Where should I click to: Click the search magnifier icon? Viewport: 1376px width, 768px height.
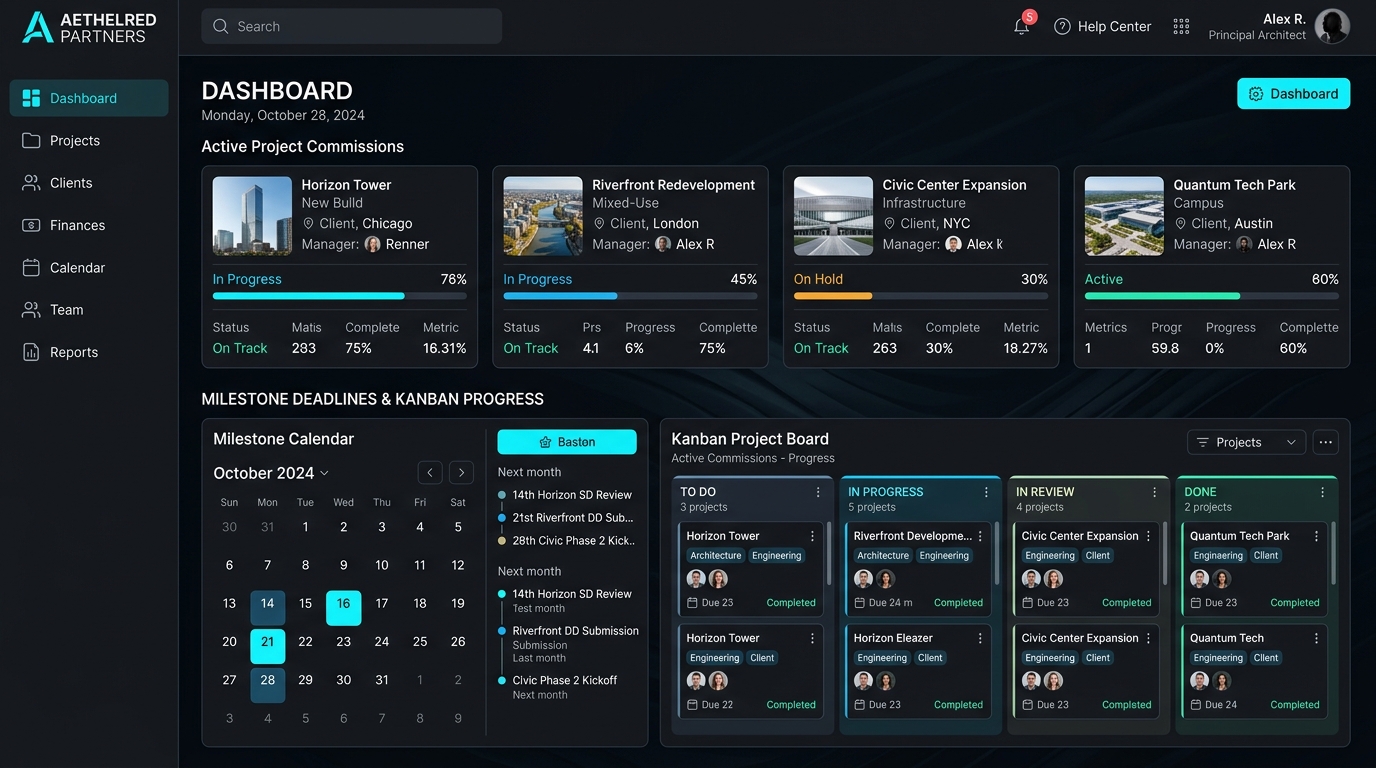[221, 27]
